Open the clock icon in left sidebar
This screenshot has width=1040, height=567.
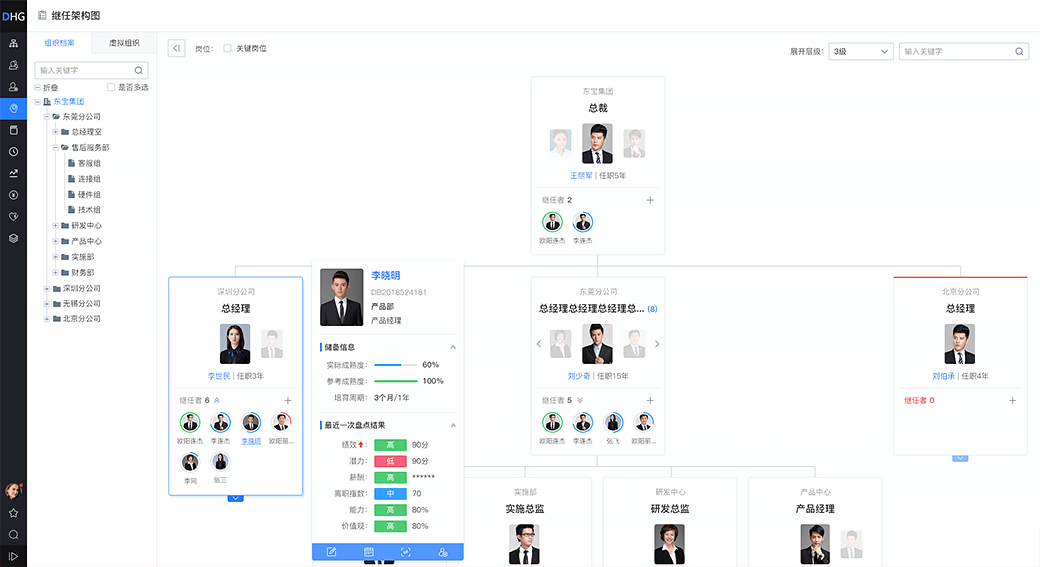[x=13, y=152]
